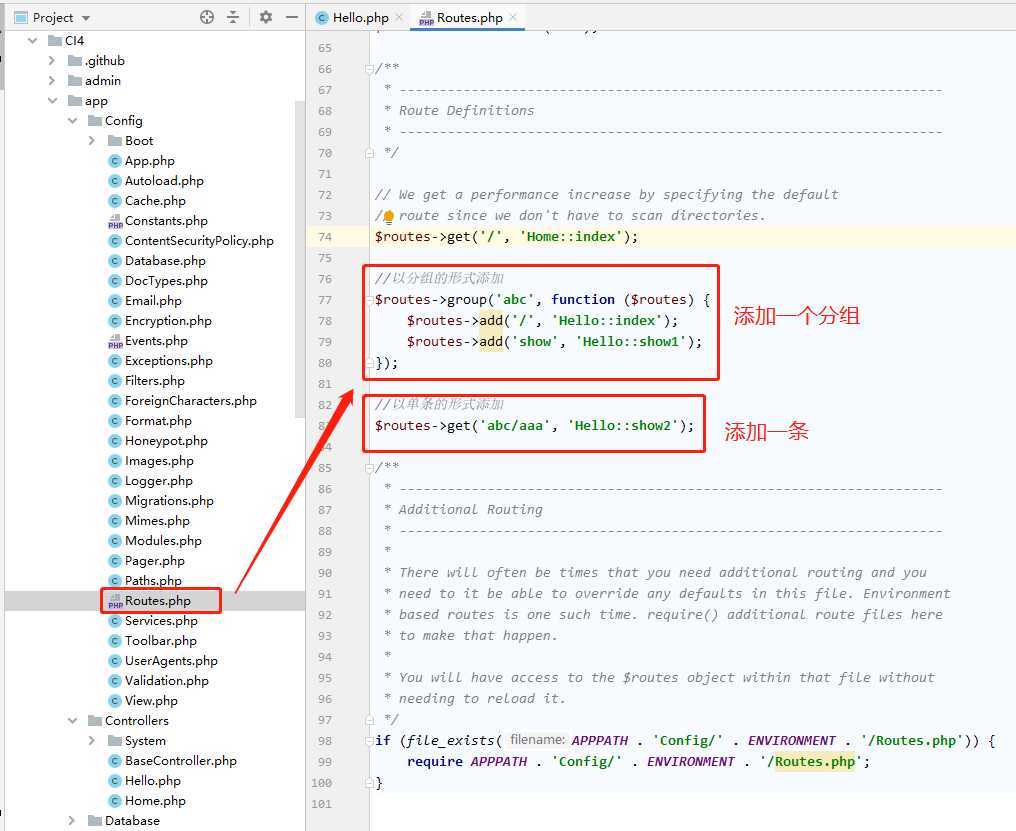Screen dimensions: 1016x831
Task: Collapse the CI4 root folder
Action: [32, 41]
